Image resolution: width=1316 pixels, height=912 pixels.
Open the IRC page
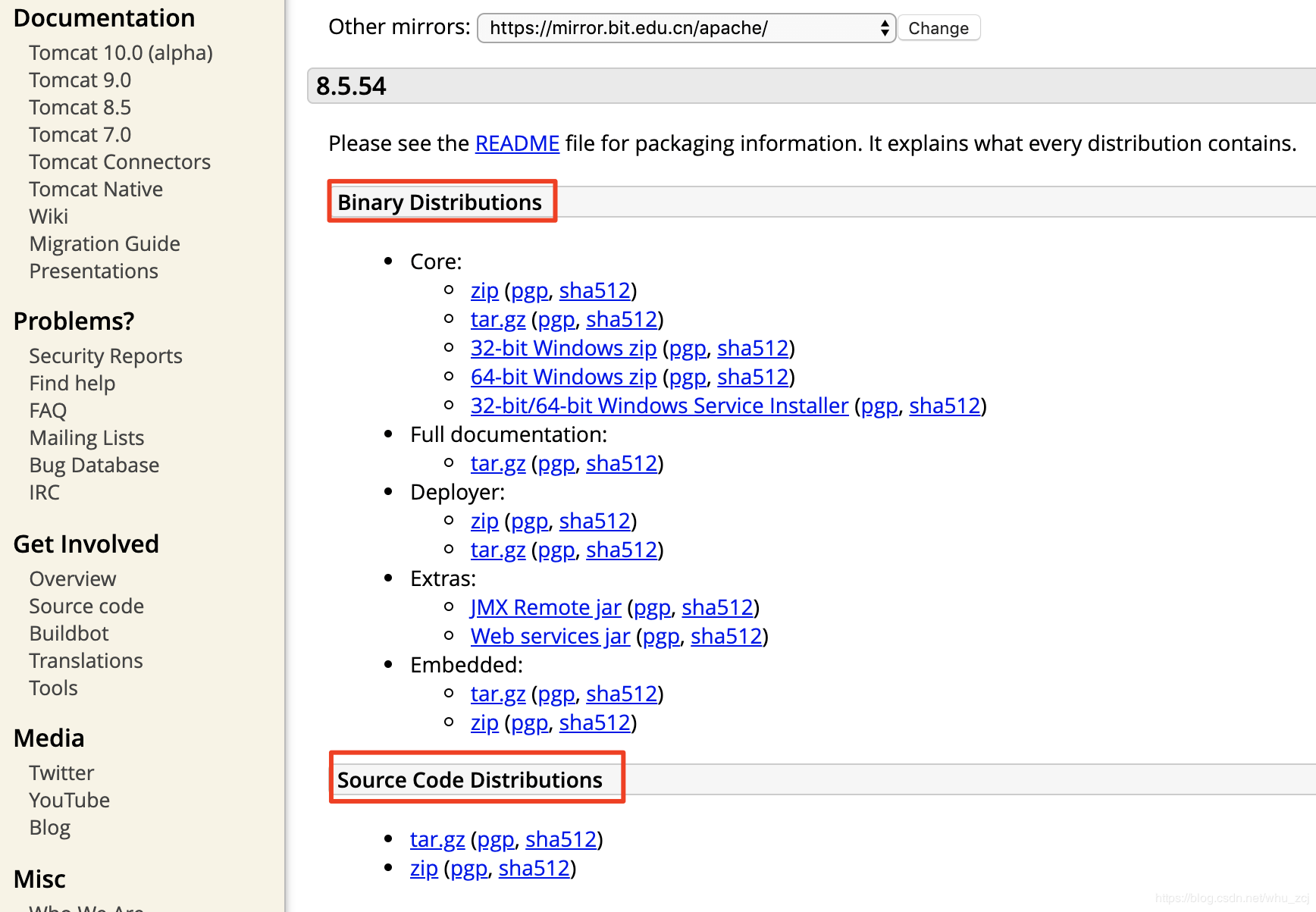44,493
